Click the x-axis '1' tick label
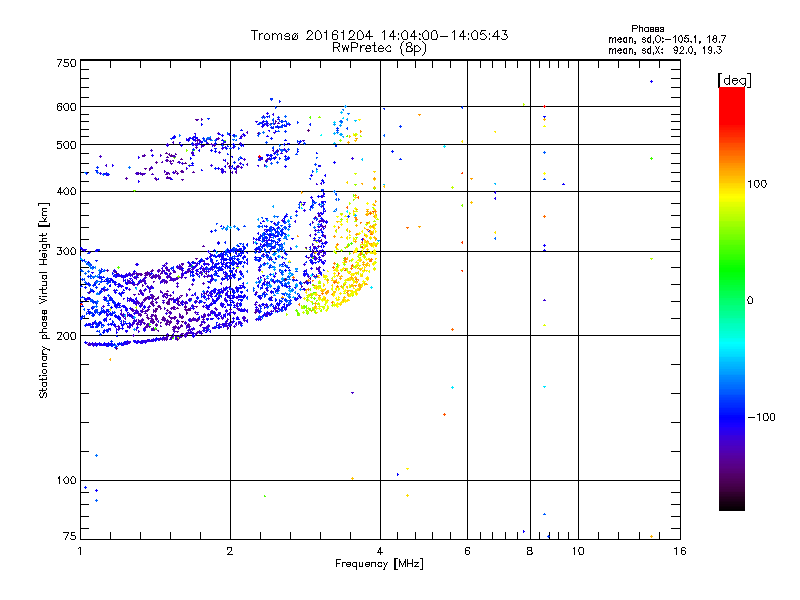 click(x=80, y=551)
